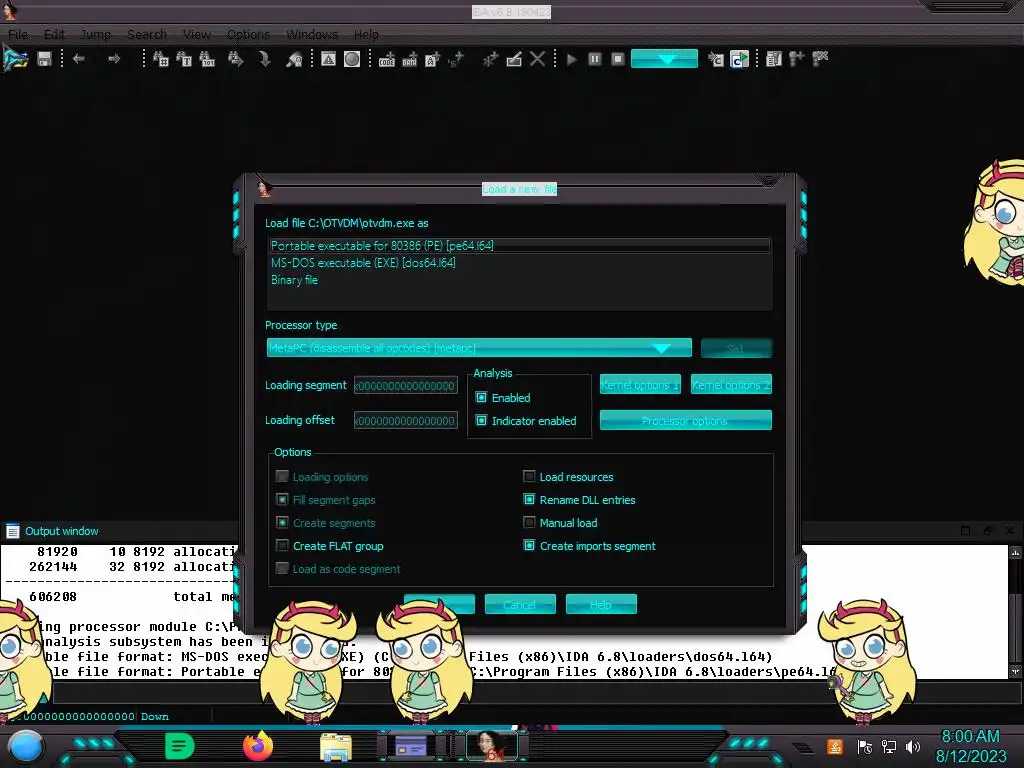Click the convert to Code icon

click(x=387, y=59)
